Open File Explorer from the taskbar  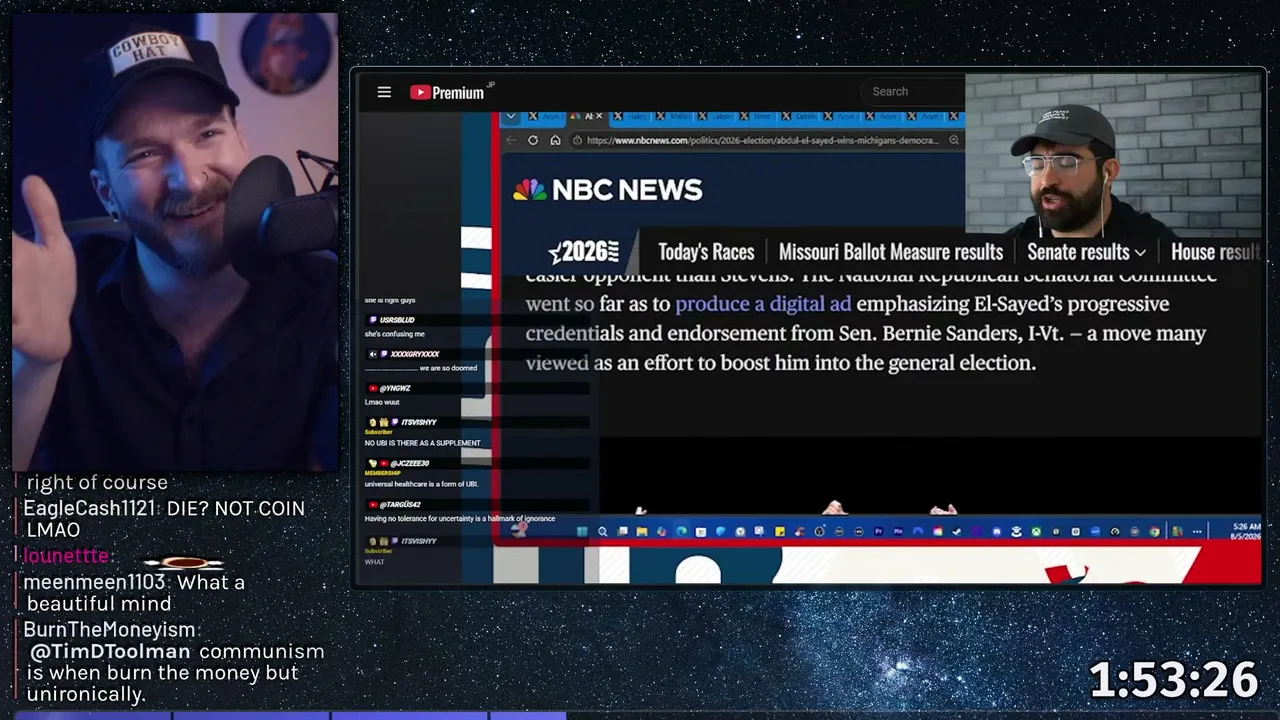(x=641, y=532)
